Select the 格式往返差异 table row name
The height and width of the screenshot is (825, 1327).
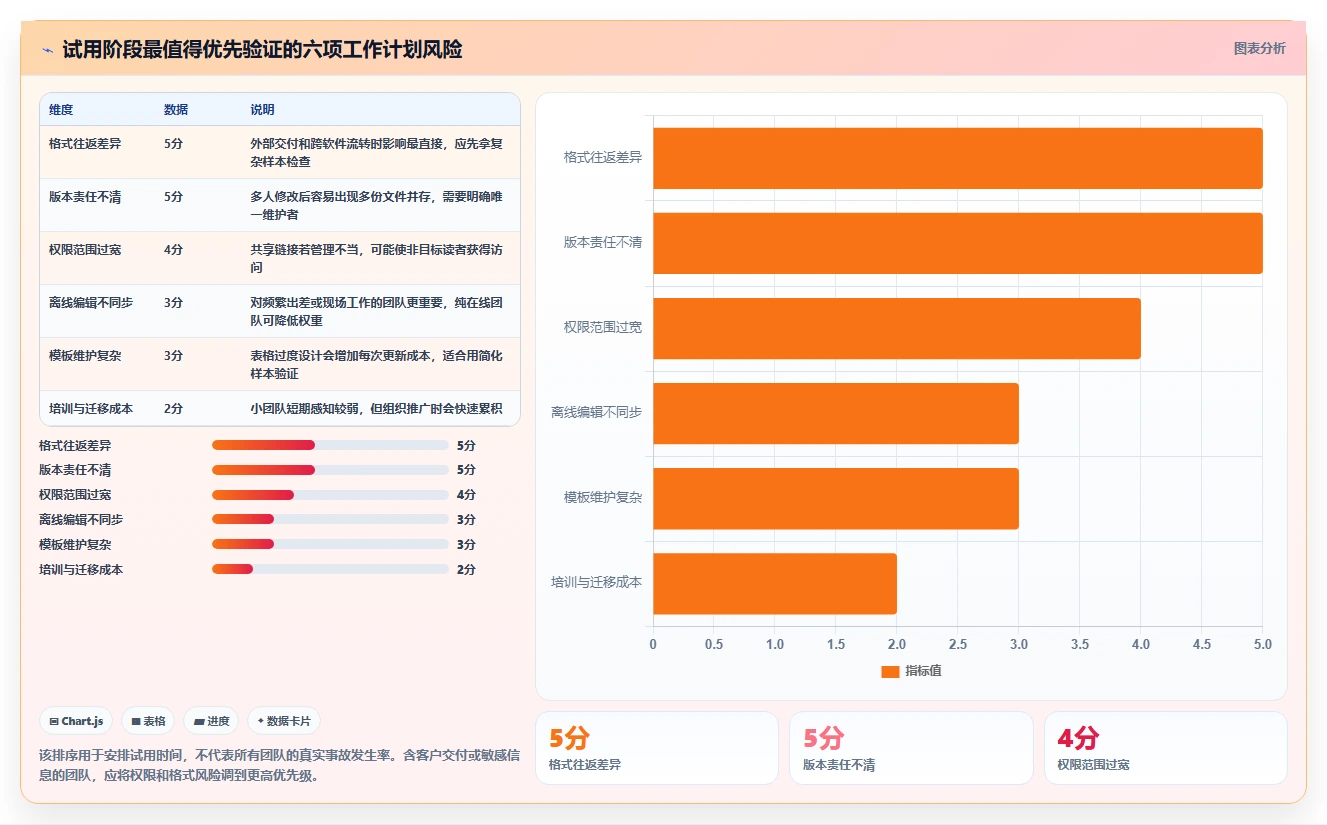click(x=85, y=143)
